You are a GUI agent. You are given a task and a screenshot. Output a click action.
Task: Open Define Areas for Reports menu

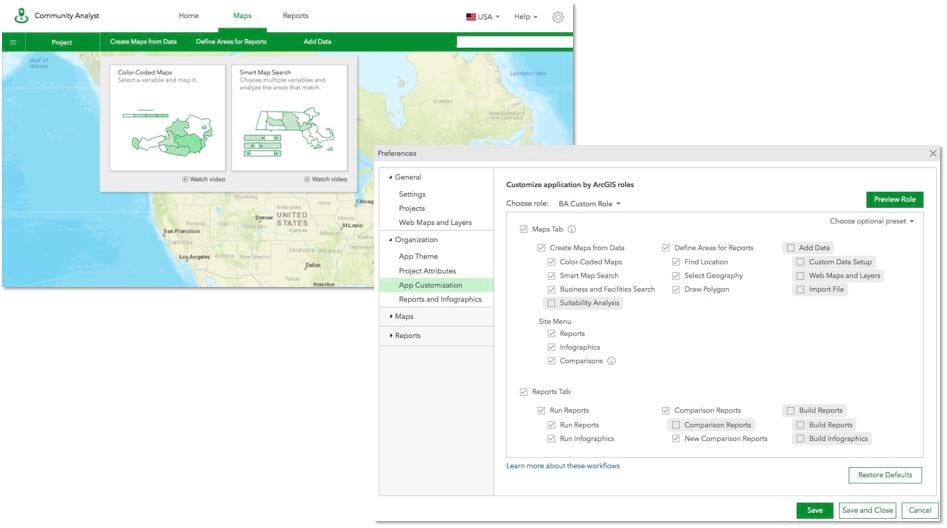(x=231, y=42)
